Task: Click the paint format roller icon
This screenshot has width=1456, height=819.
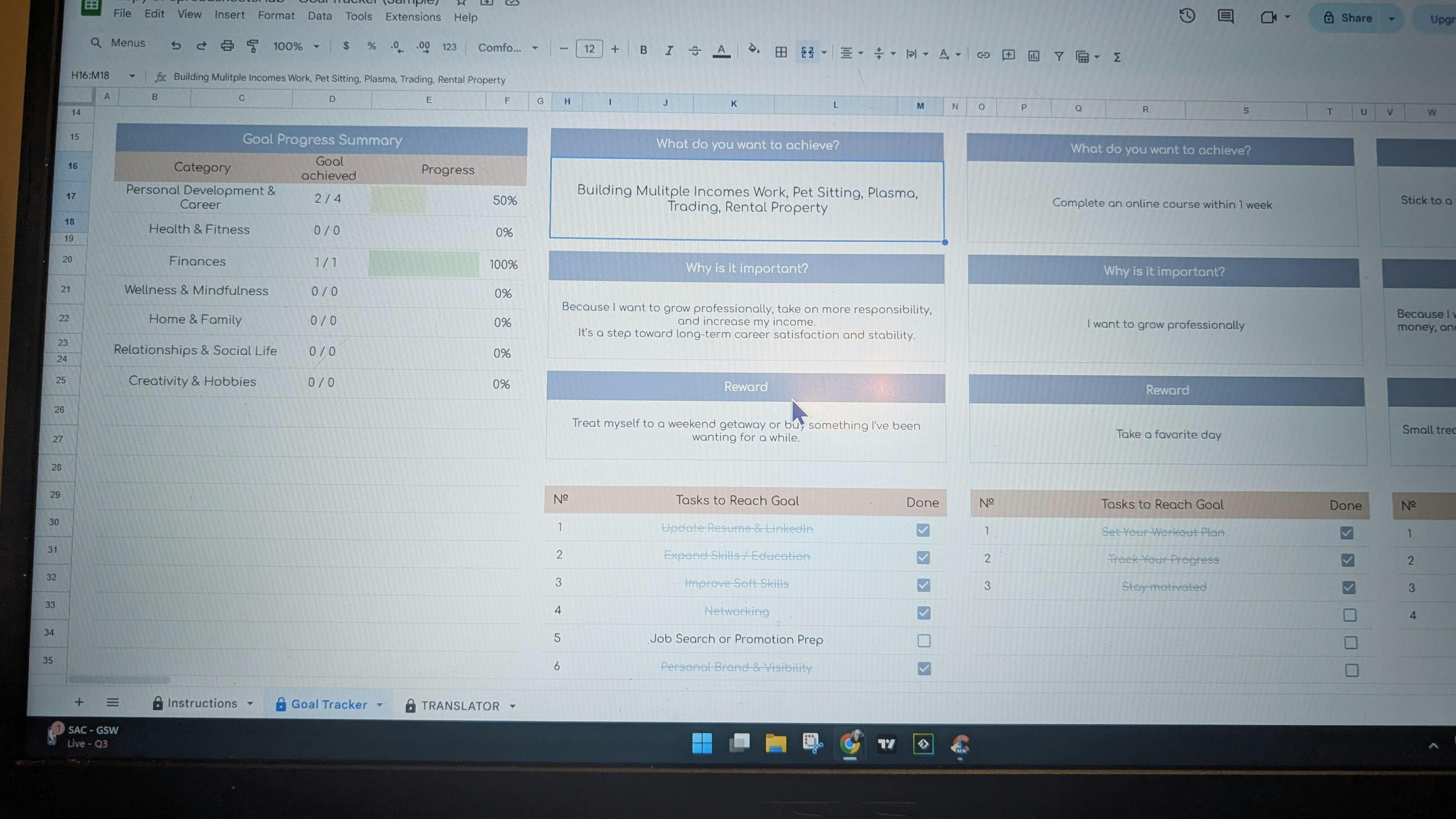Action: pos(253,46)
